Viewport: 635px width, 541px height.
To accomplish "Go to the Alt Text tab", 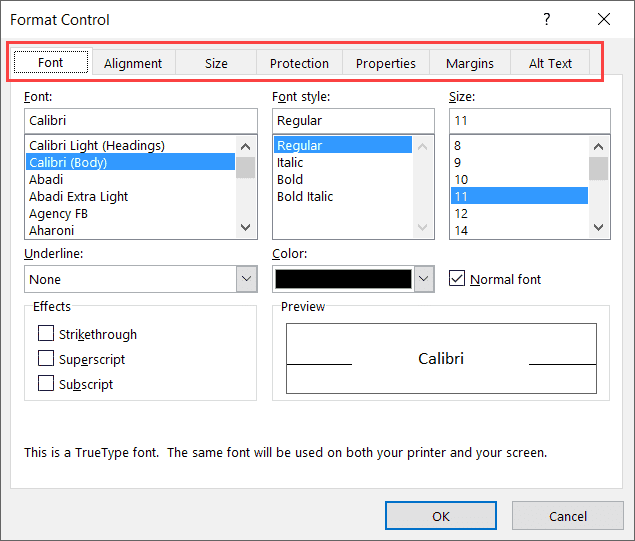I will [x=550, y=63].
